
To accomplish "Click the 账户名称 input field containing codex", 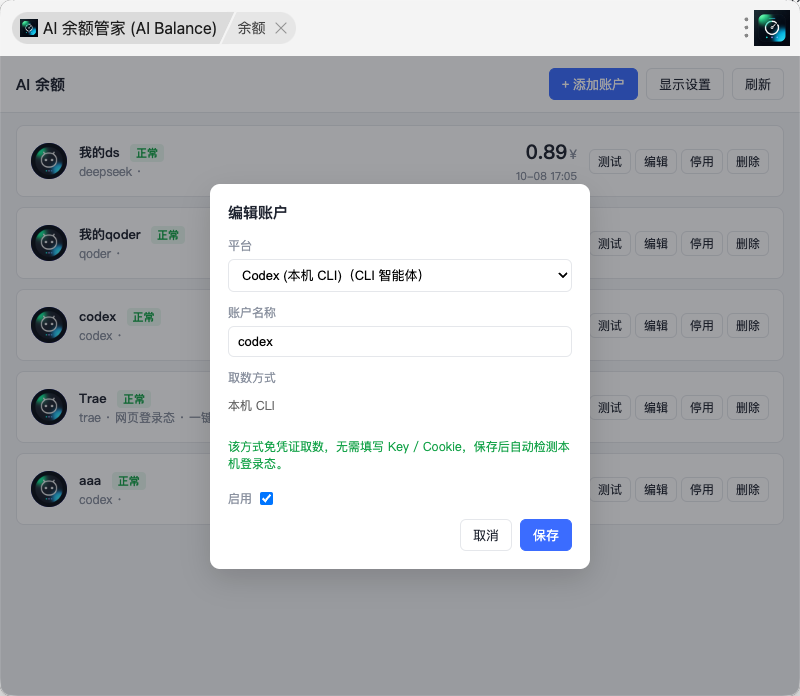I will pos(400,341).
